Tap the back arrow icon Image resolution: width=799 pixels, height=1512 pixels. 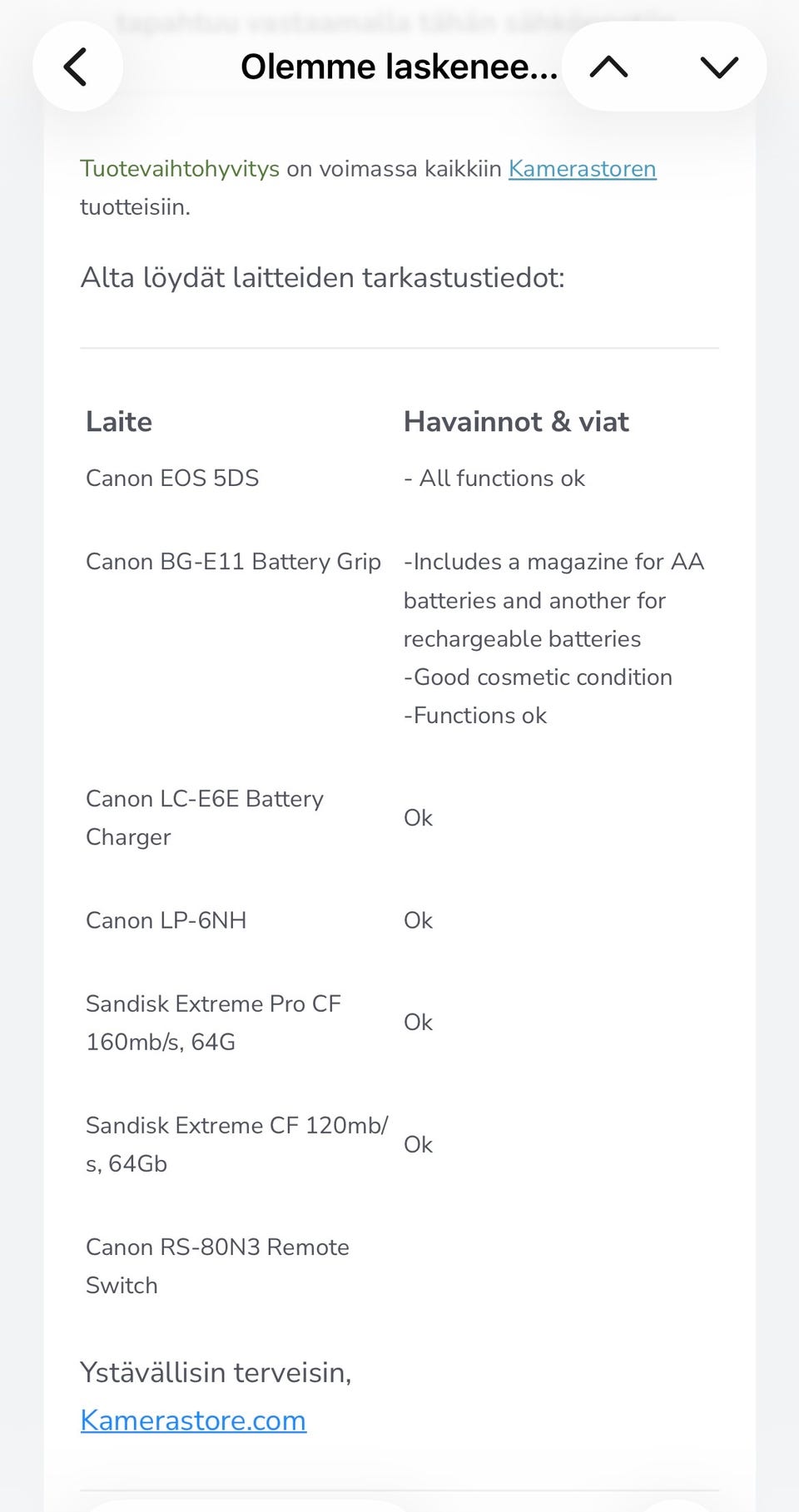(x=77, y=67)
